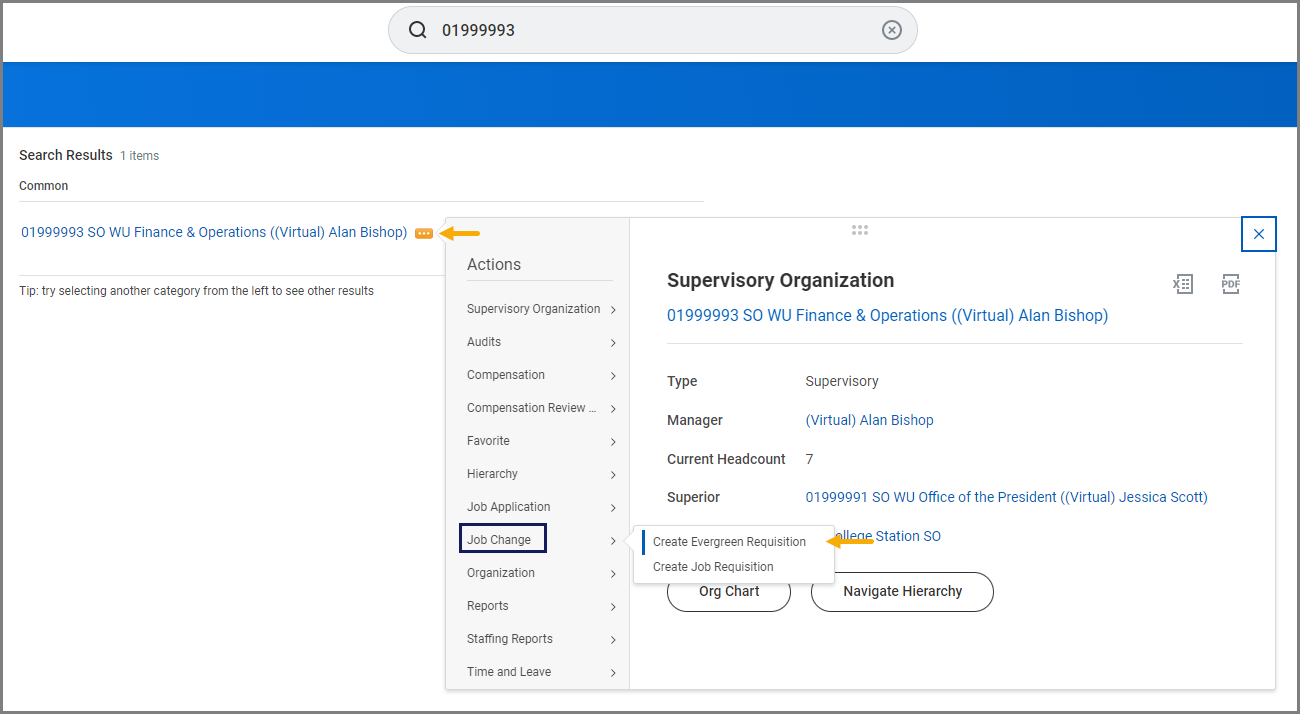1300x714 pixels.
Task: Choose Create Job Requisition
Action: [x=713, y=567]
